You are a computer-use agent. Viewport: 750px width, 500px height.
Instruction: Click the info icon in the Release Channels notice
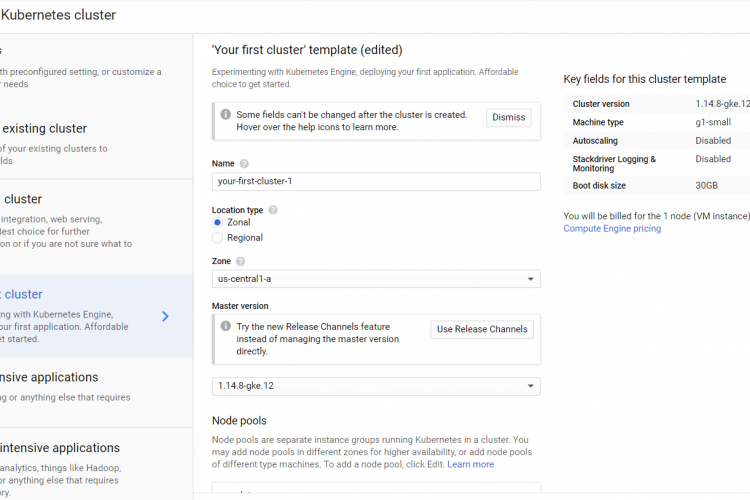coord(225,326)
